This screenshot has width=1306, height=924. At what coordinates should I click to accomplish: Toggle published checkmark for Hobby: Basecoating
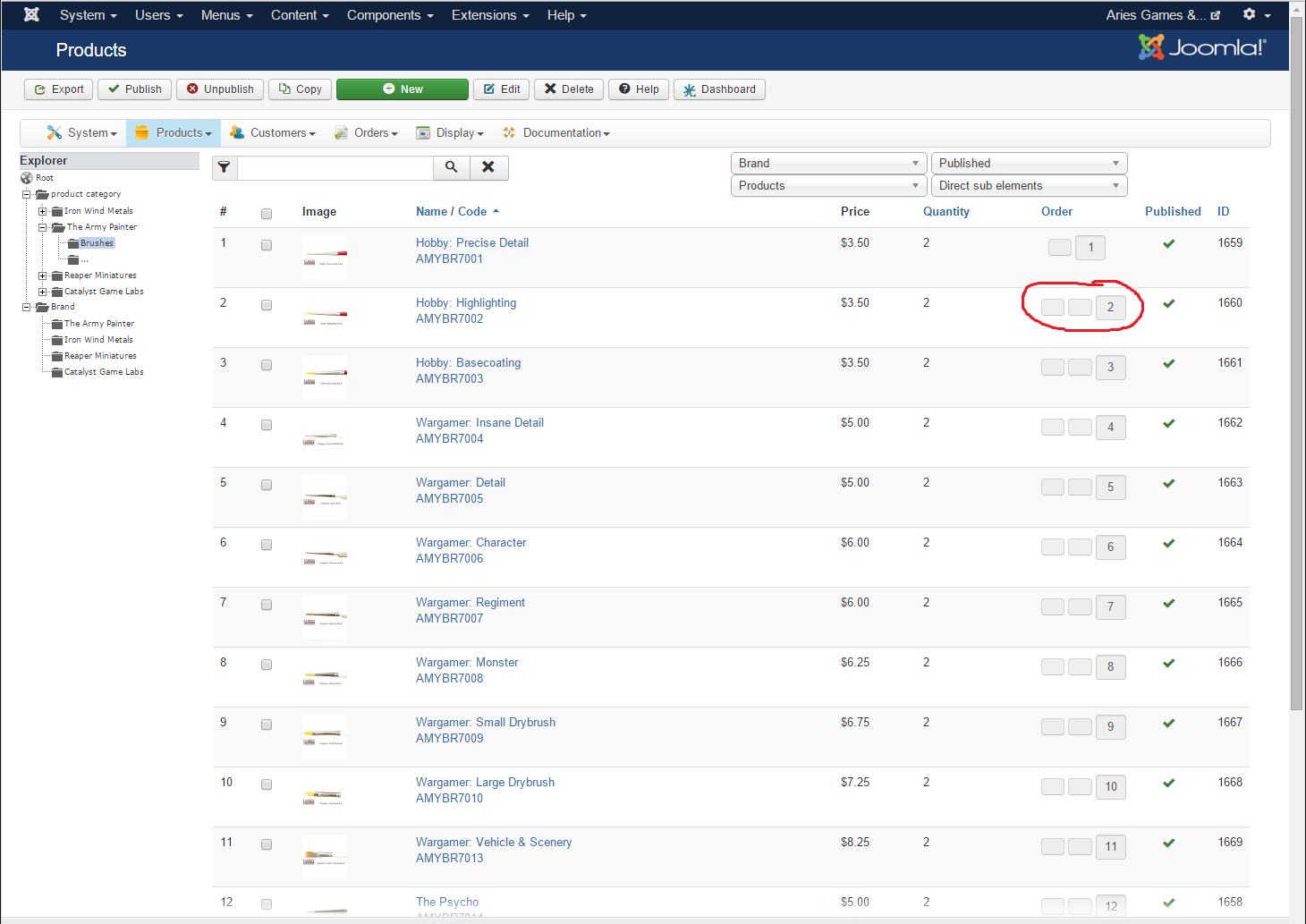[x=1168, y=363]
